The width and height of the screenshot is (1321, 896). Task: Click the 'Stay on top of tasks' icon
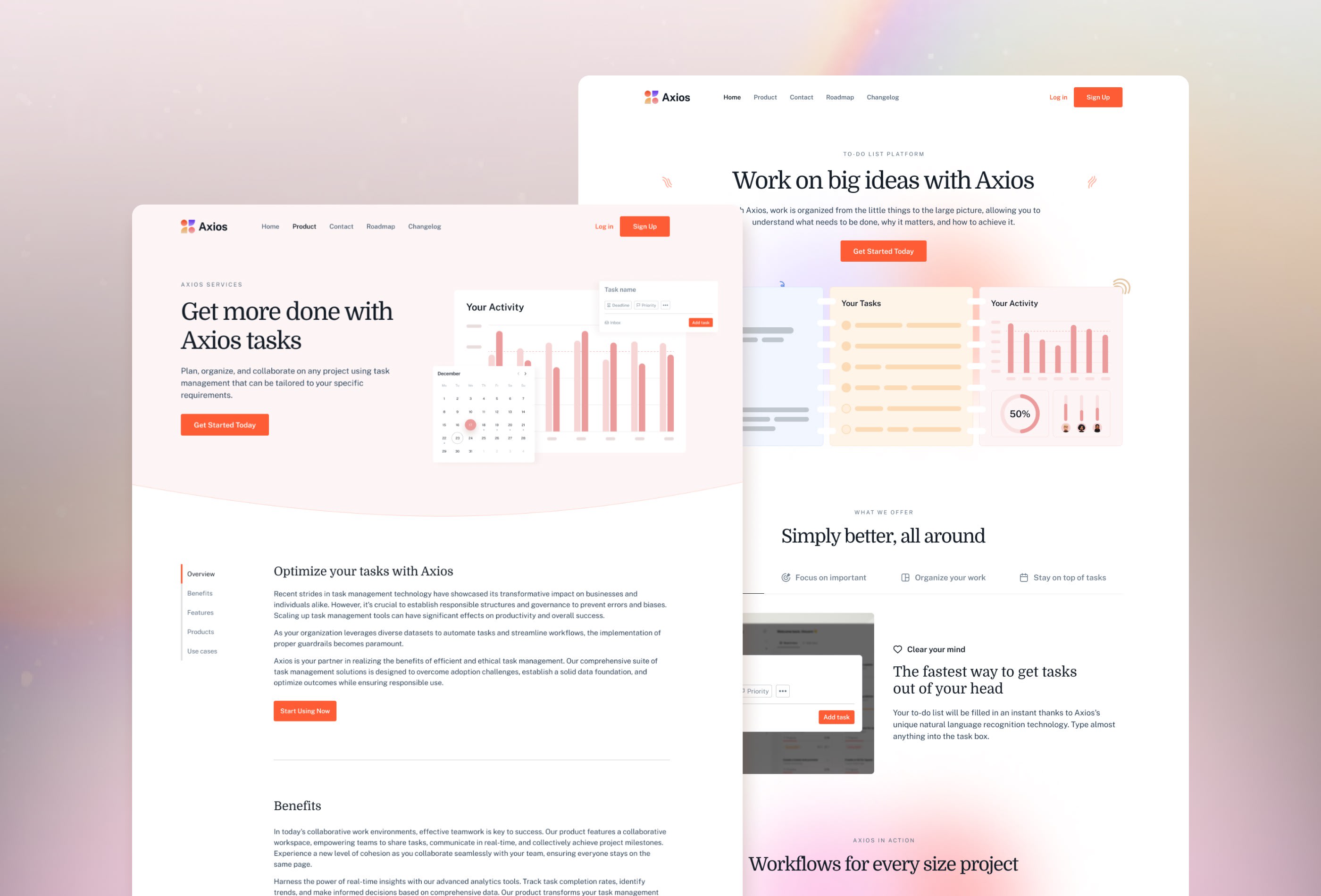pyautogui.click(x=1023, y=577)
